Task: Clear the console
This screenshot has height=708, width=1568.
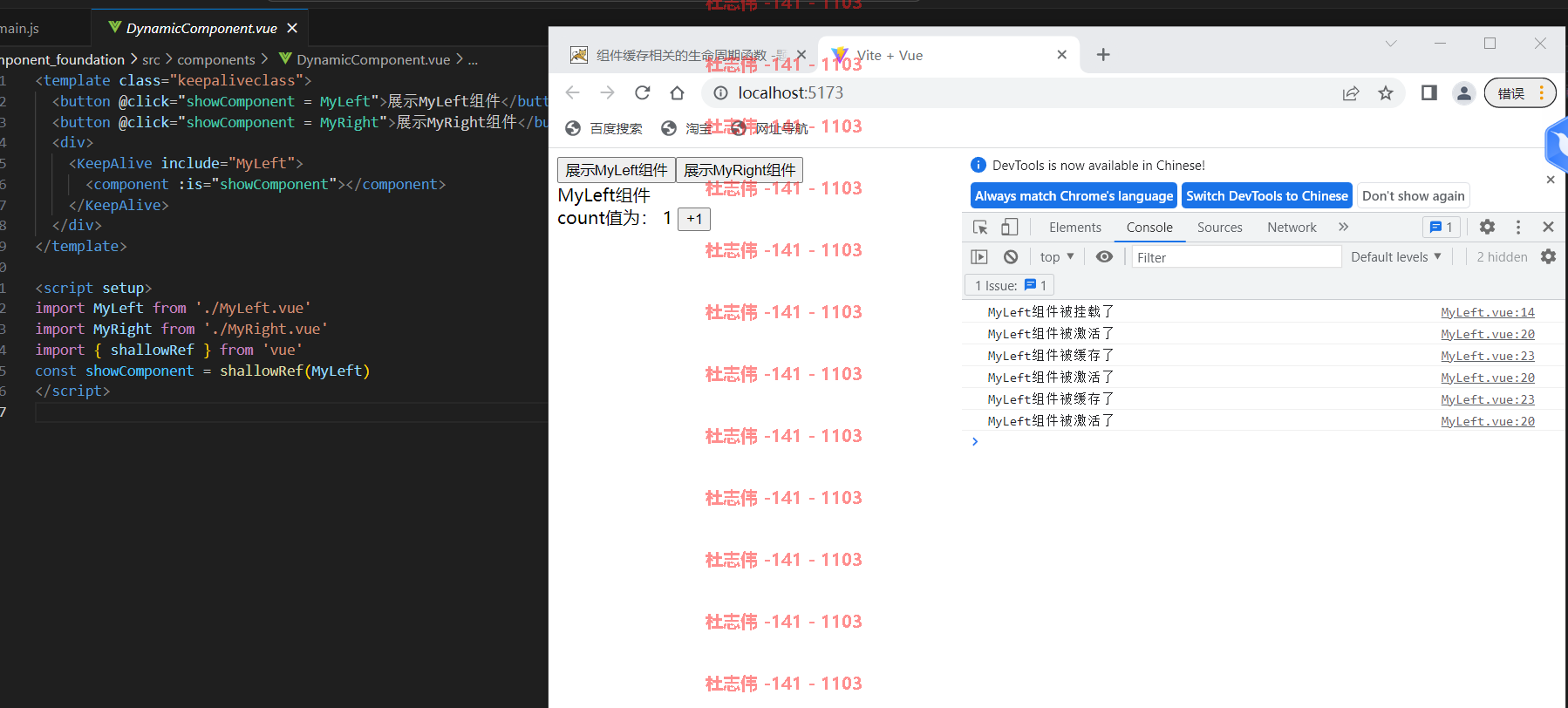Action: (1011, 257)
